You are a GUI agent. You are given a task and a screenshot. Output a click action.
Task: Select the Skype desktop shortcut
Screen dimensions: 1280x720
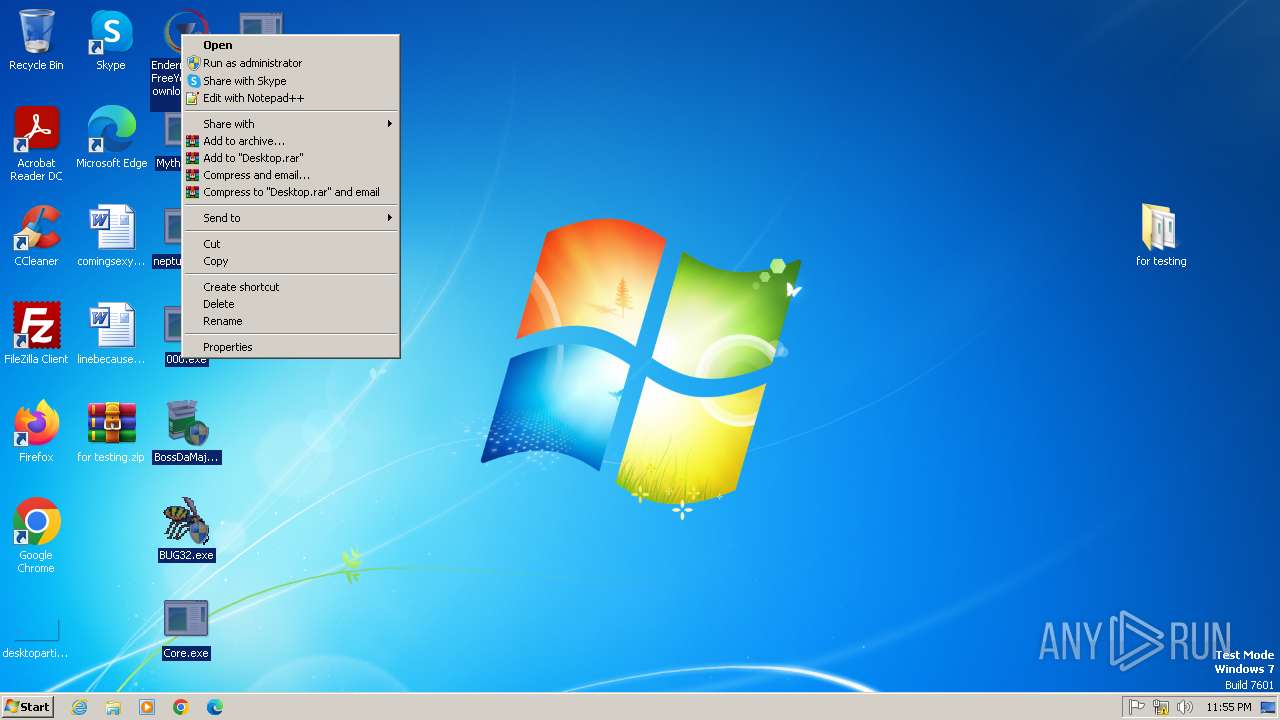pos(111,40)
